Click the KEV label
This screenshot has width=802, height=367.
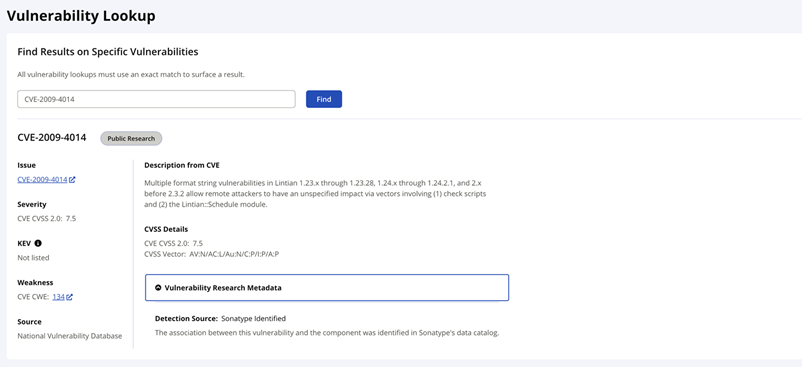pos(25,243)
